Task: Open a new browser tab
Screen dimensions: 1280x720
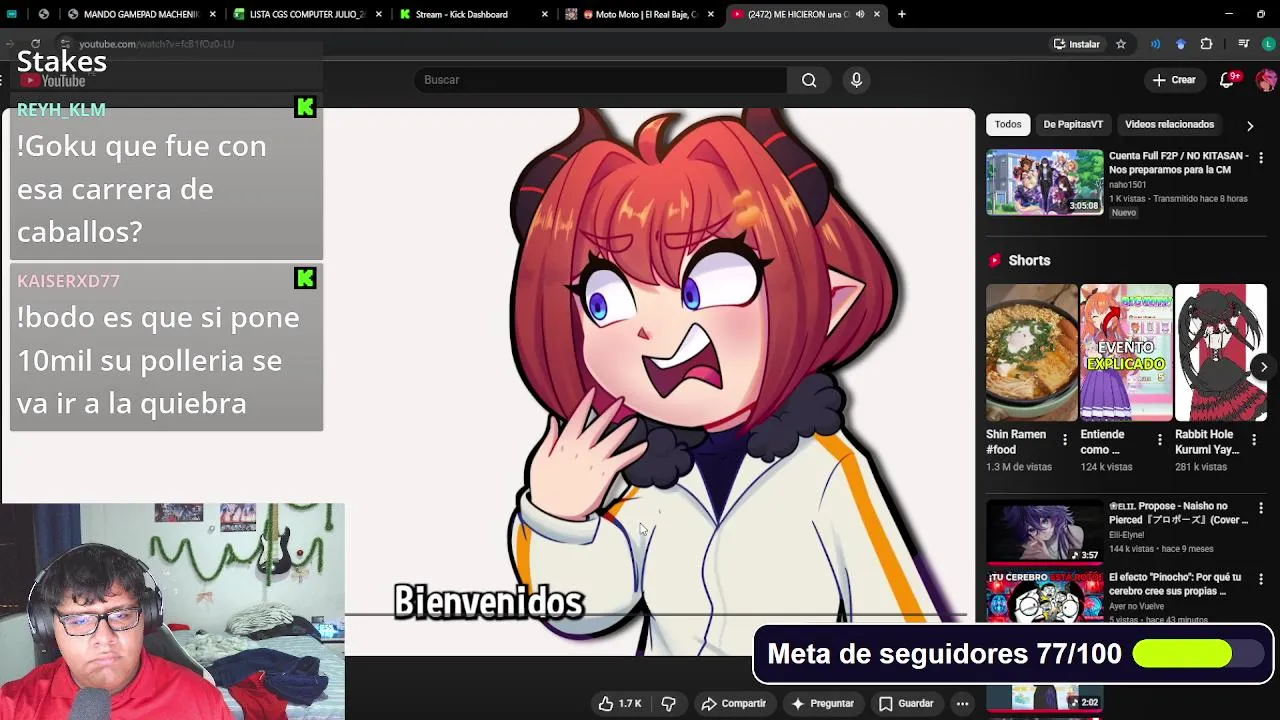Action: (x=902, y=14)
